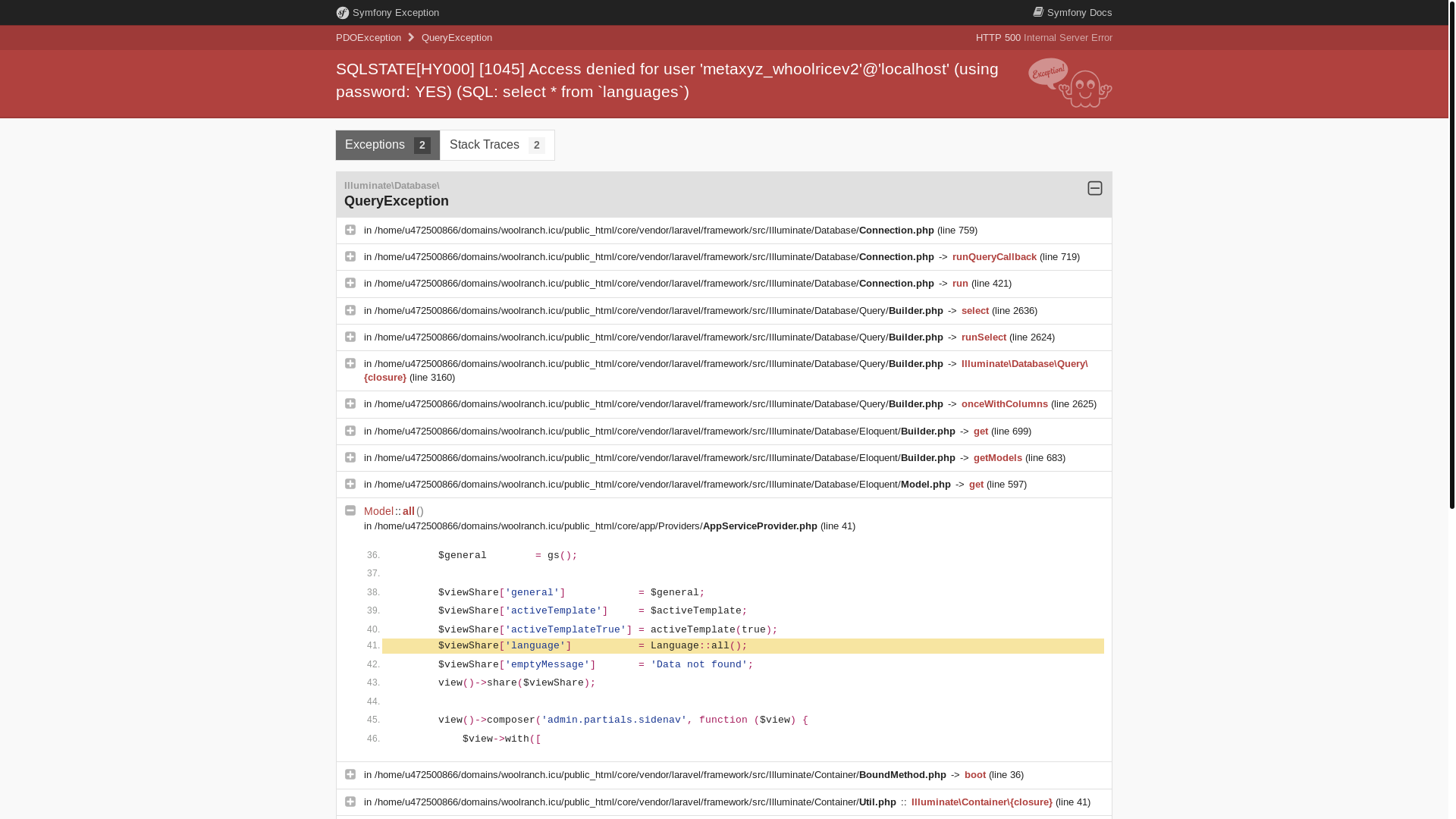Click the breadcrumb chevron between PDOException and QueryException
This screenshot has height=819, width=1456.
click(411, 37)
